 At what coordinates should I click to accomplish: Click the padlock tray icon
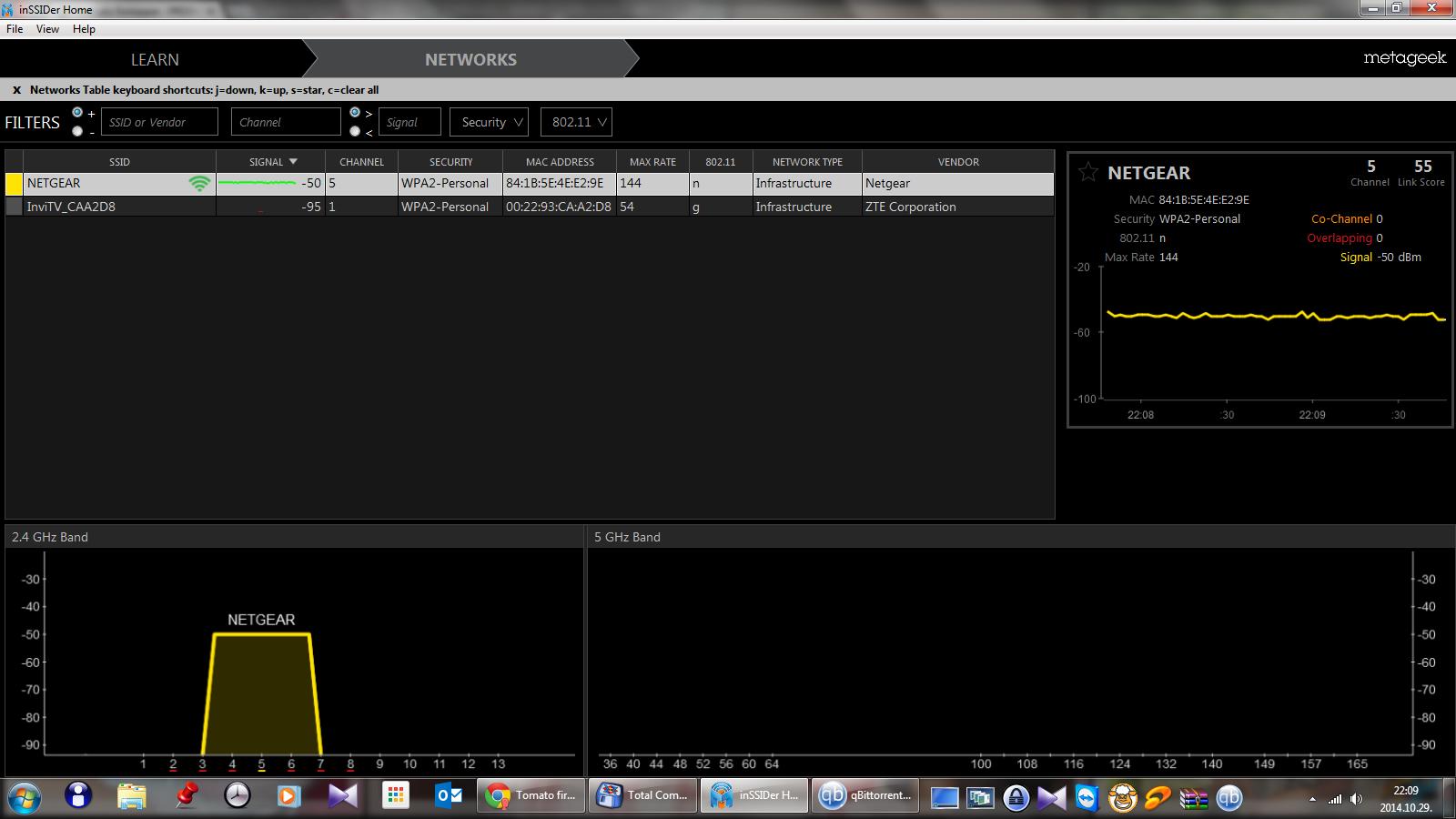coord(1016,797)
